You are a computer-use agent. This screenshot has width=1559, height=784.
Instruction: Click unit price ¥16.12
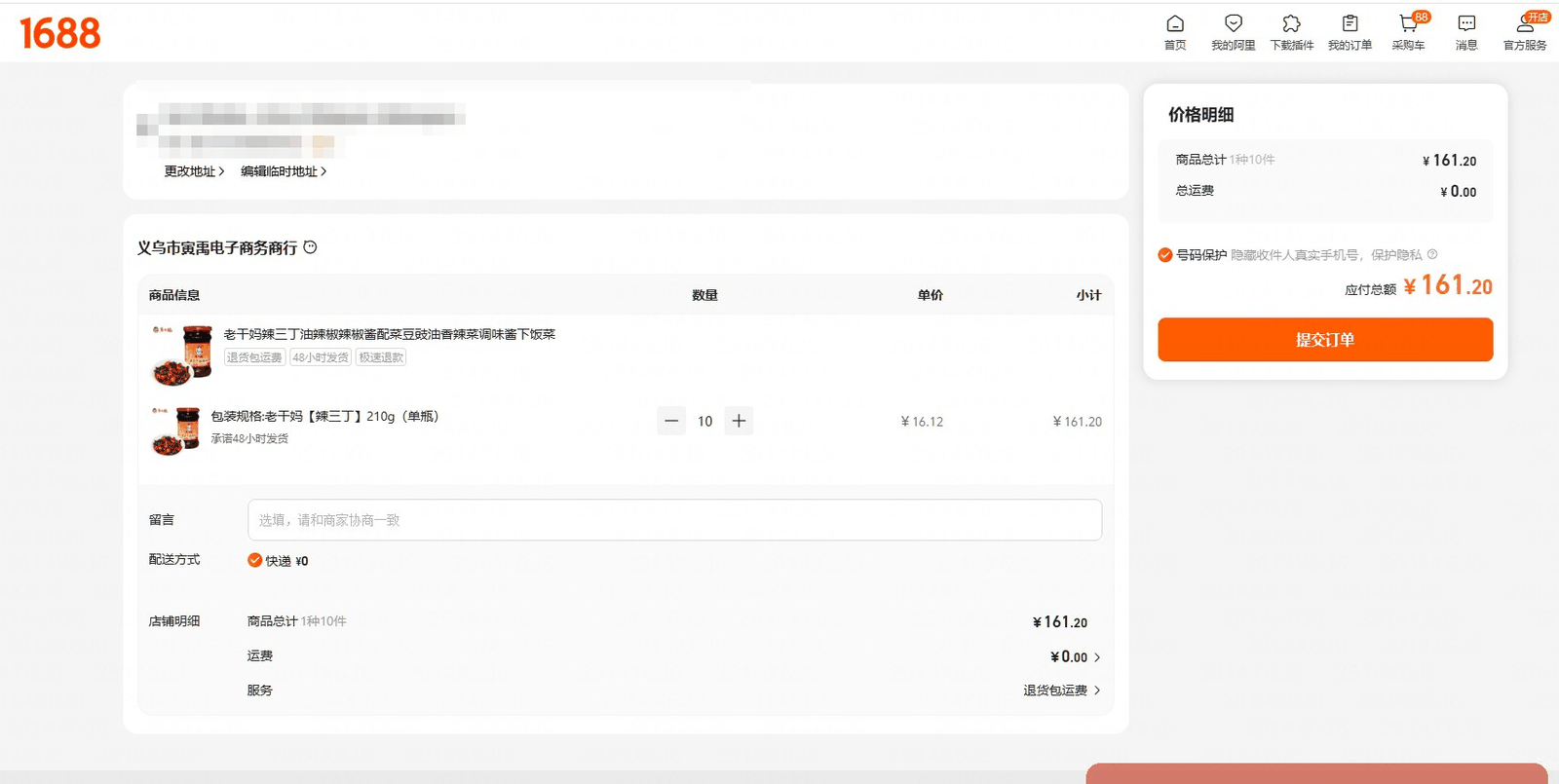tap(922, 422)
